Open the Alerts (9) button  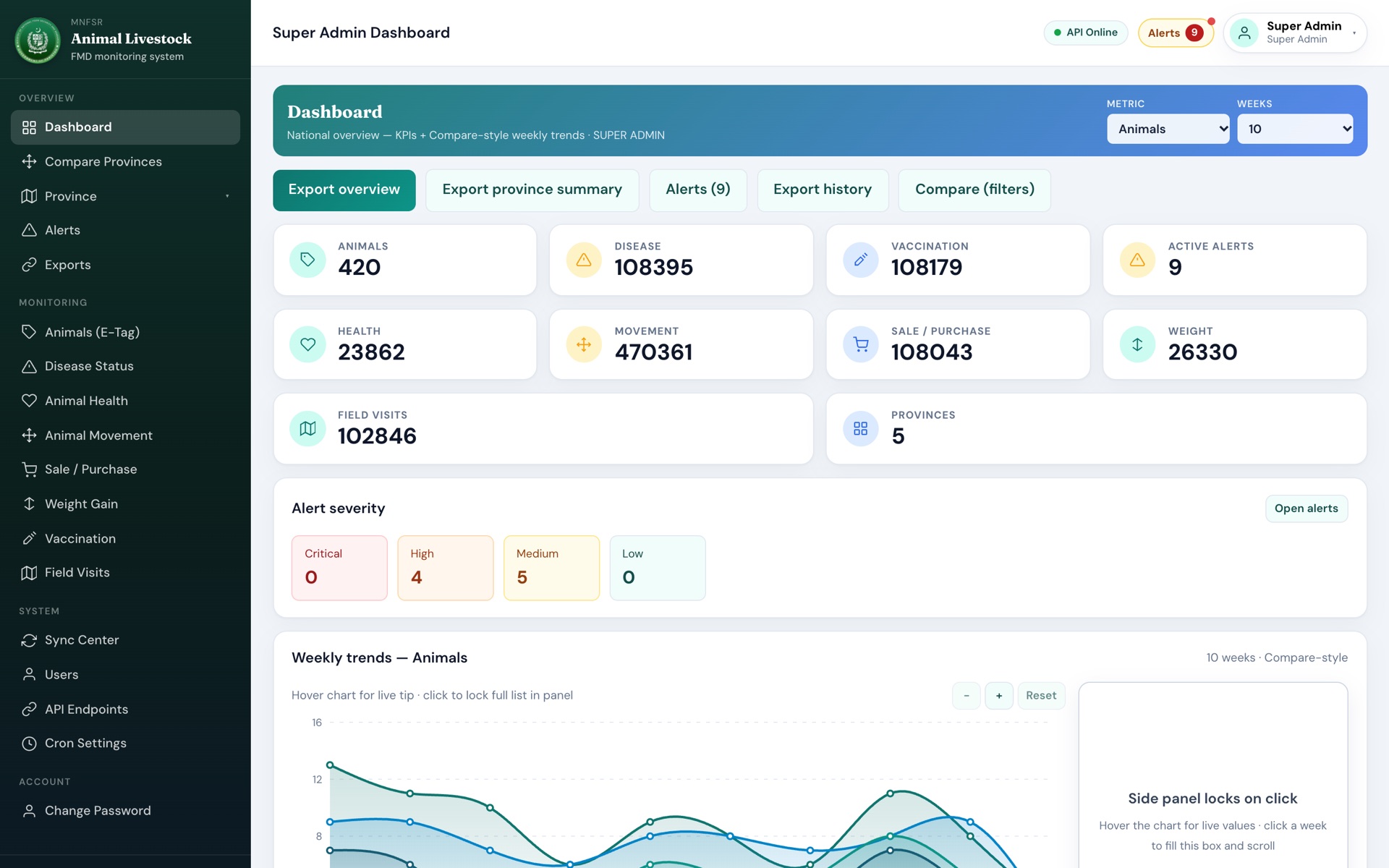697,190
